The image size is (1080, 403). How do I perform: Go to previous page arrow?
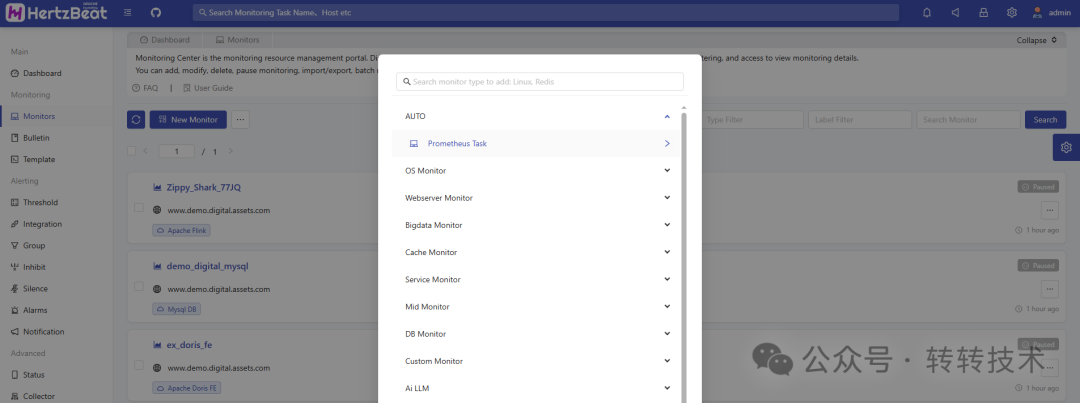tap(145, 151)
